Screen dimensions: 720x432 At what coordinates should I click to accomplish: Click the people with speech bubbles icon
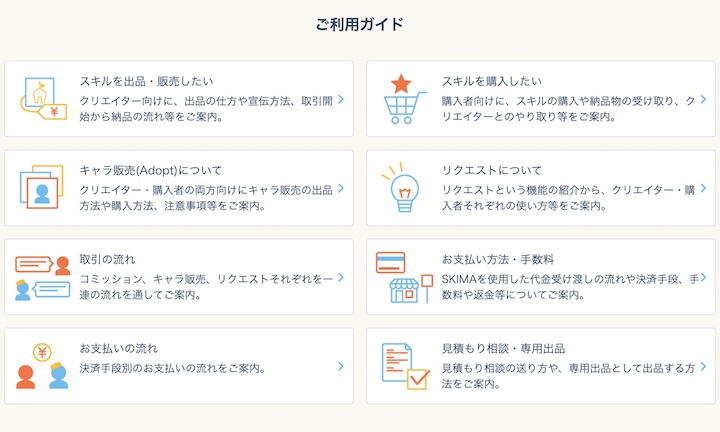[x=42, y=277]
